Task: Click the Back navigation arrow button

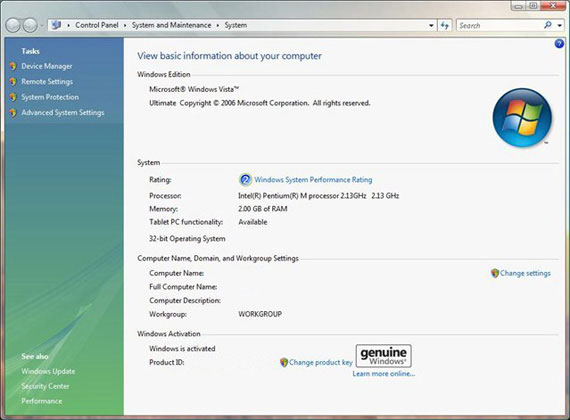Action: (x=13, y=25)
